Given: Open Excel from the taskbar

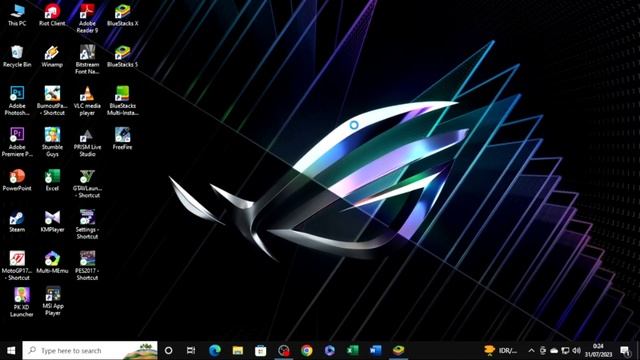Looking at the screenshot, I should click(x=352, y=350).
